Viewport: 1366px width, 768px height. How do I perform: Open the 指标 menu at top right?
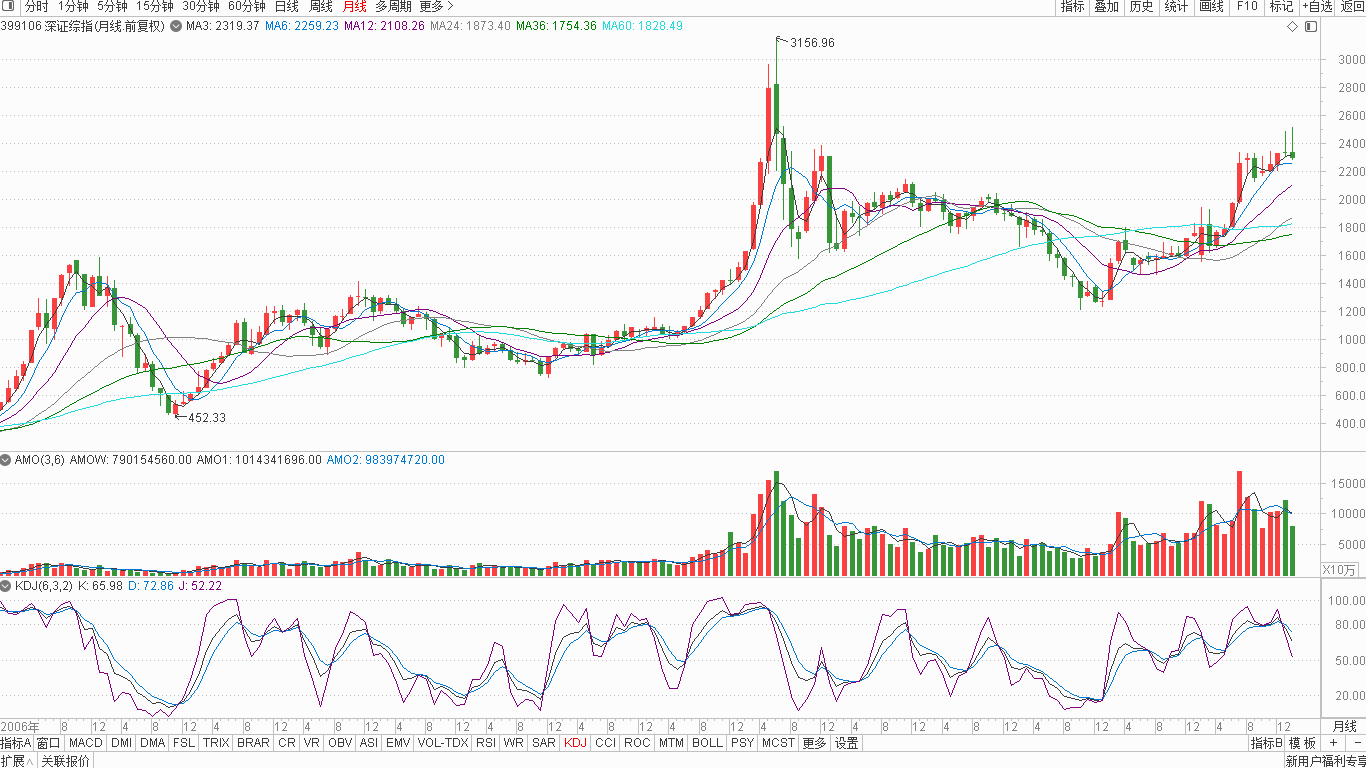pyautogui.click(x=1072, y=6)
